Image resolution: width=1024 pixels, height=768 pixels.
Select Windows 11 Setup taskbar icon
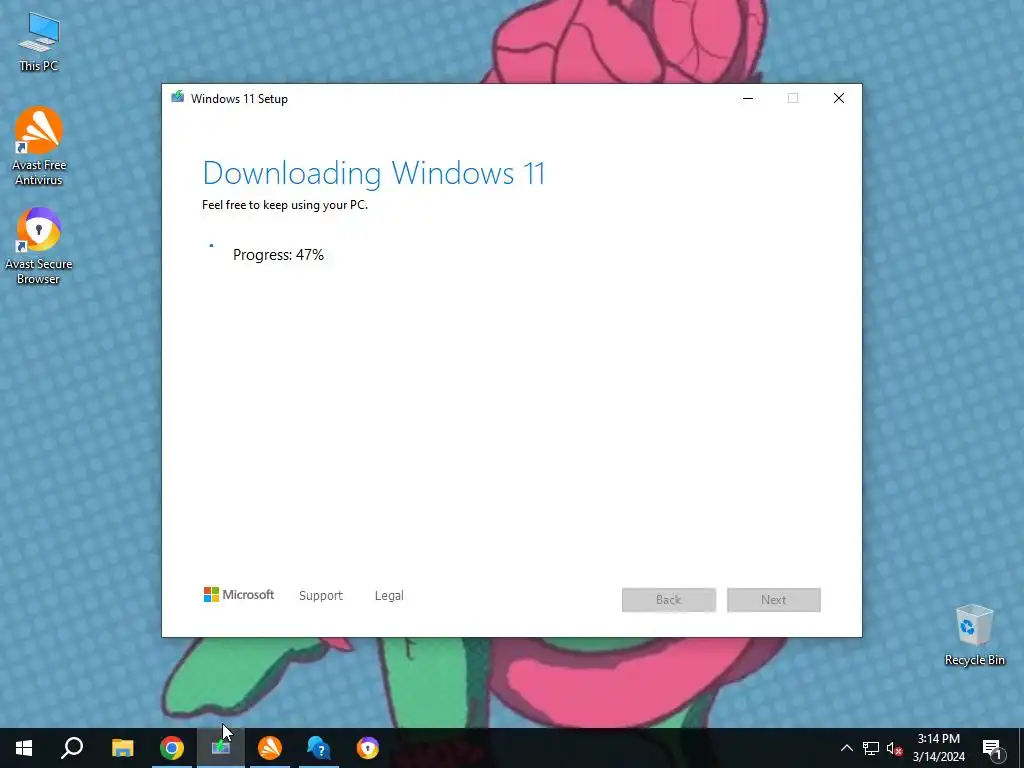coord(221,748)
